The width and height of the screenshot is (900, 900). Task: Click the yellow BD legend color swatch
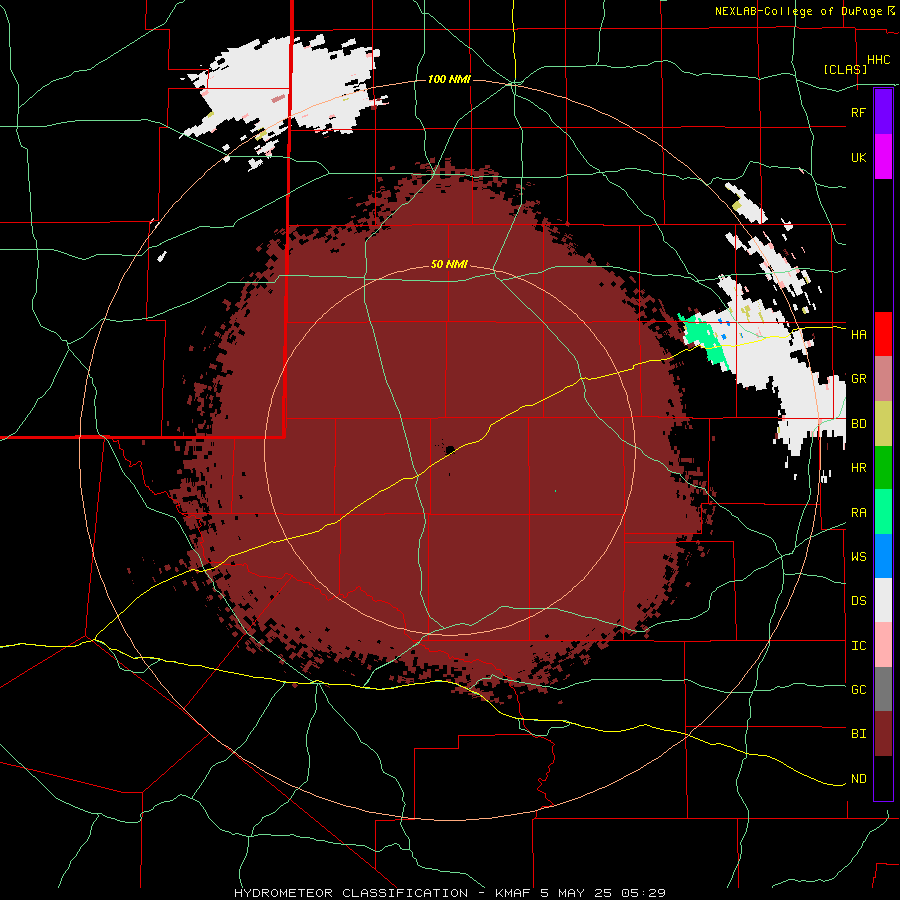pos(883,424)
